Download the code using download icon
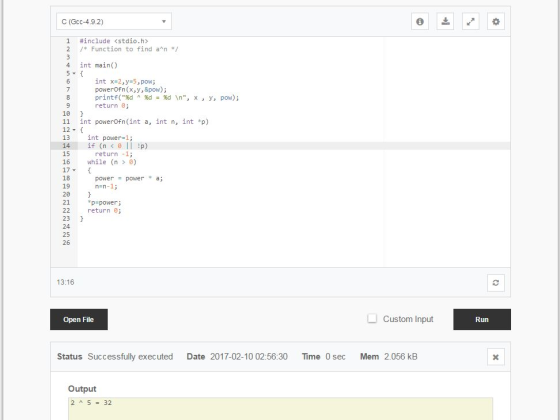Viewport: 560px width, 420px height. [x=445, y=22]
